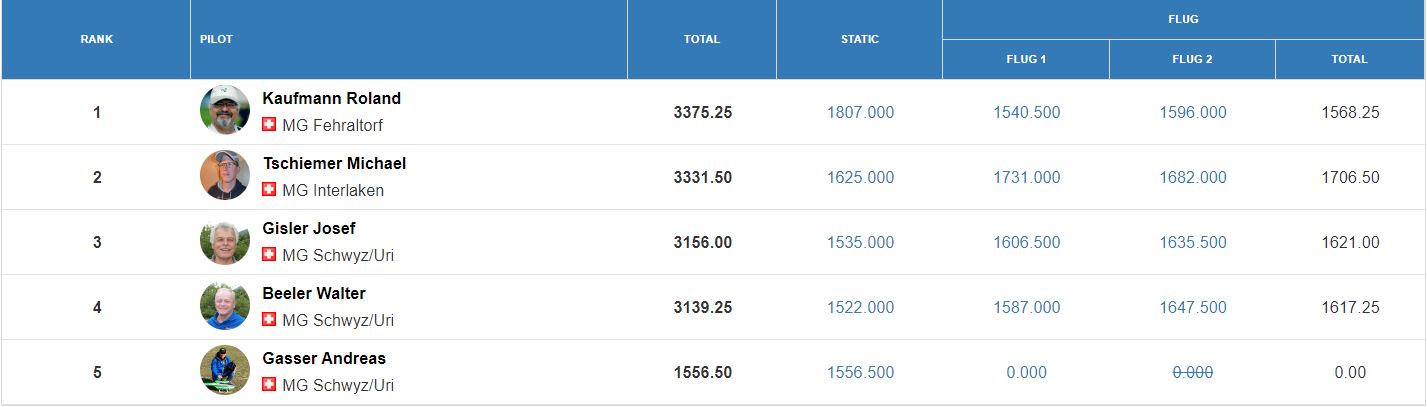Screen dimensions: 1427x407
Task: Open Flug 2 score 1647.500
Action: (x=1193, y=308)
